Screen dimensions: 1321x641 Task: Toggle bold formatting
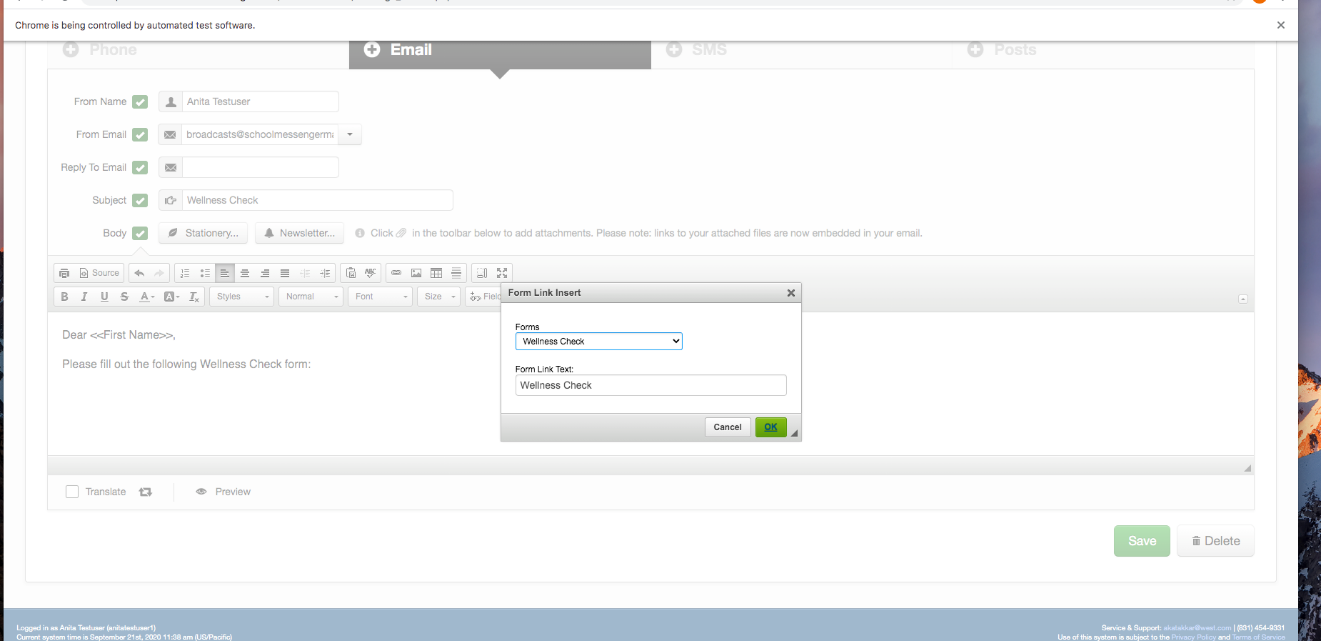point(65,297)
